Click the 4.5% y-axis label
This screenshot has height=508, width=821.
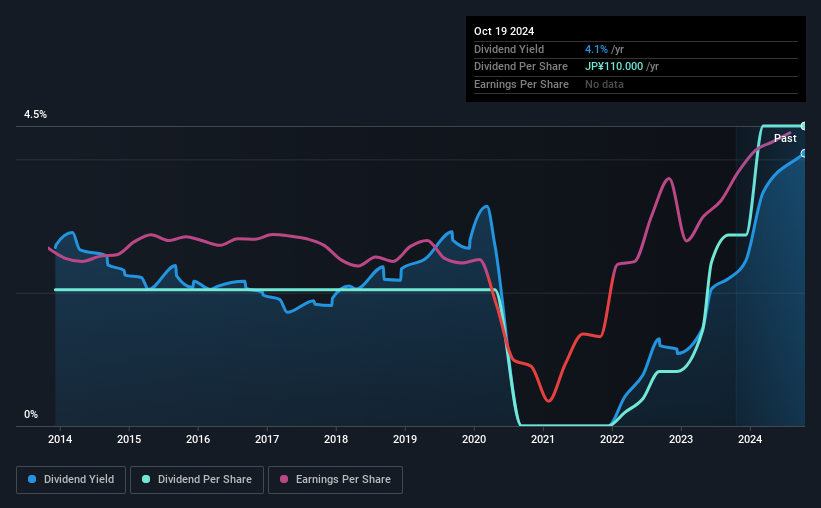[35, 114]
